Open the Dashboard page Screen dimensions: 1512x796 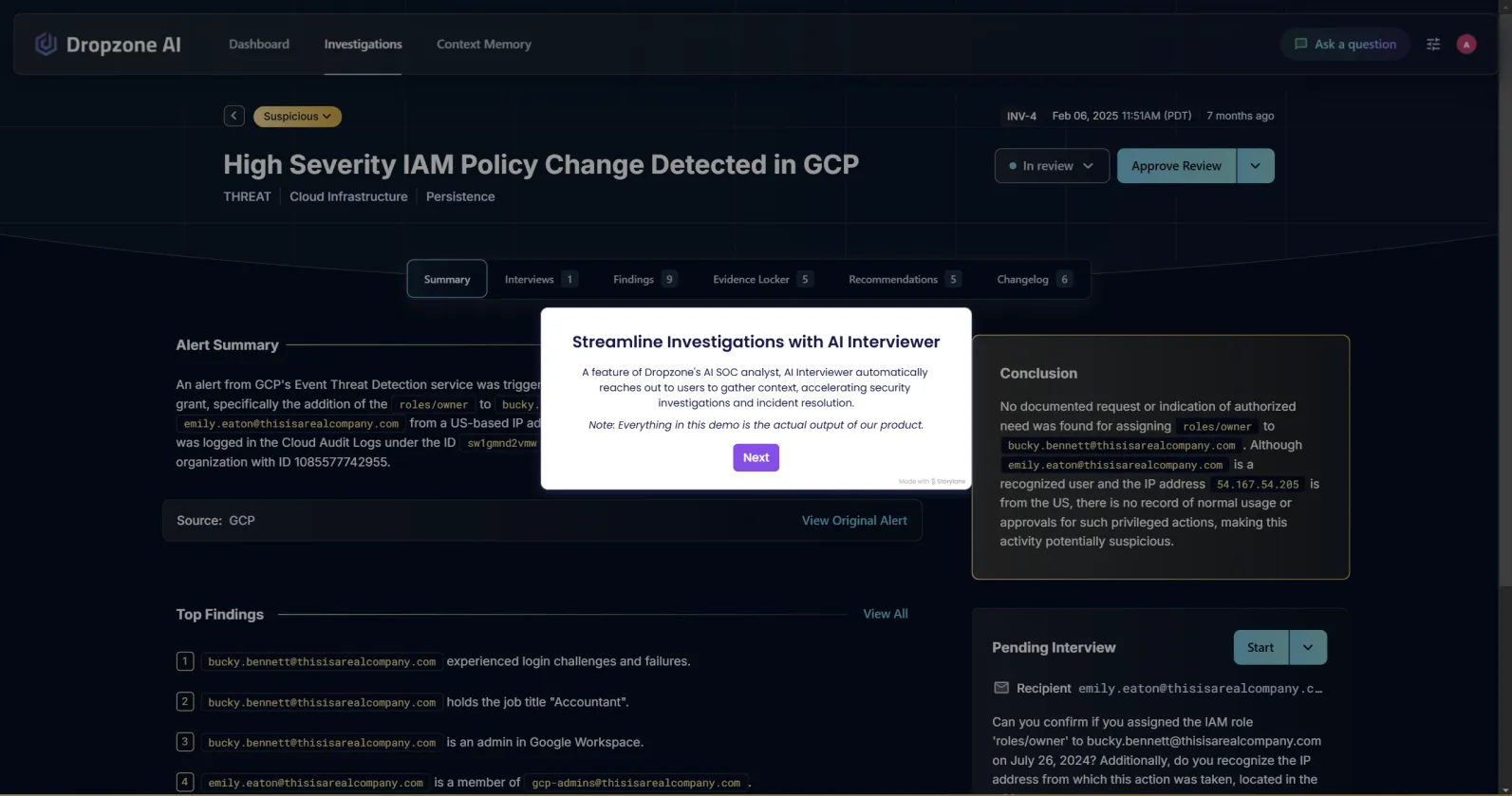pyautogui.click(x=259, y=45)
